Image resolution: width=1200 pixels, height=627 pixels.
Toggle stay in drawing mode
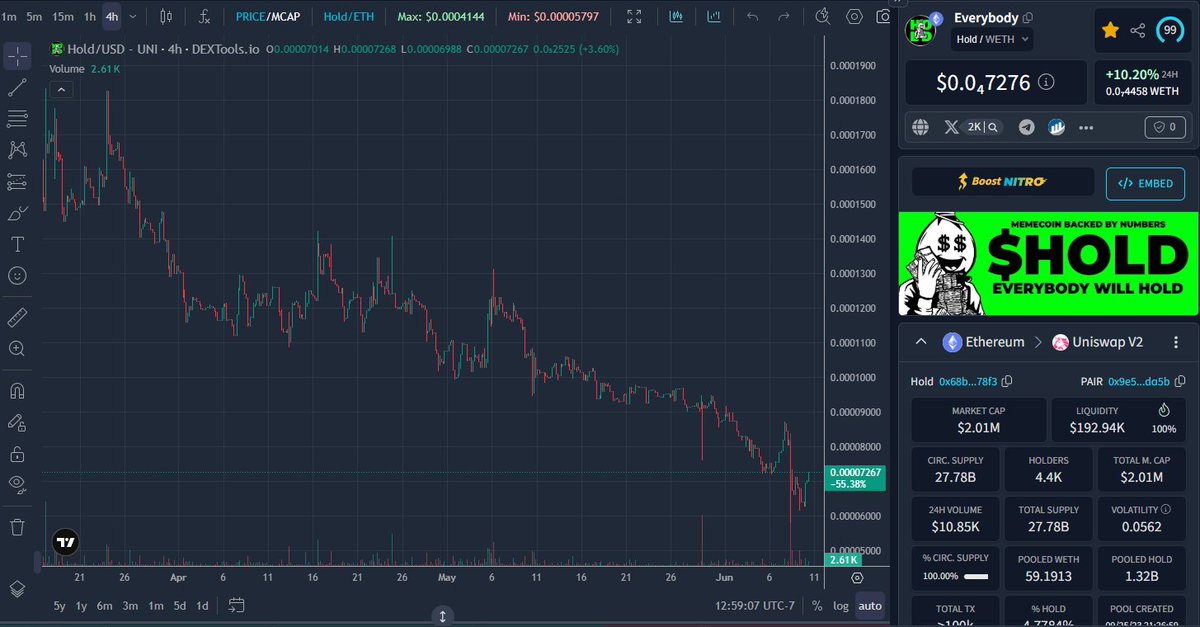[x=17, y=422]
